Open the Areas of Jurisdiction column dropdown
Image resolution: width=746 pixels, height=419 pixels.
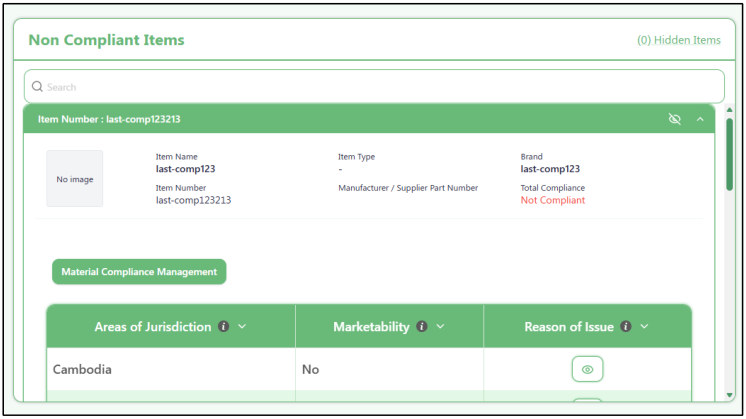[242, 326]
